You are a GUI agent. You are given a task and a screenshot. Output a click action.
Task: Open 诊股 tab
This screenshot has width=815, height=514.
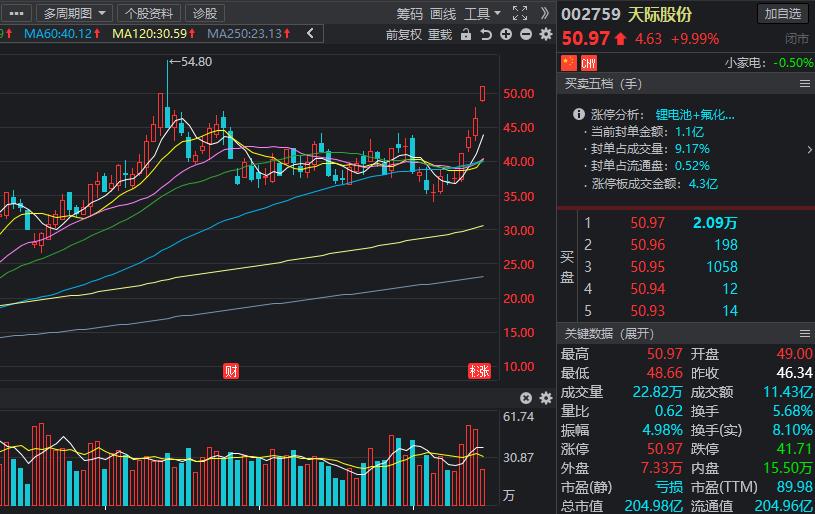(x=205, y=14)
